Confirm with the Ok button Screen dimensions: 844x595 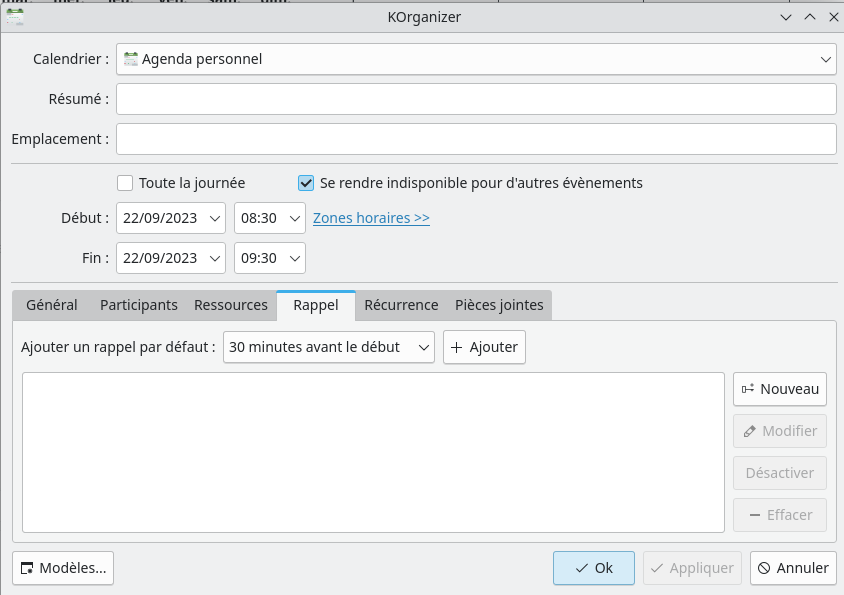click(593, 568)
